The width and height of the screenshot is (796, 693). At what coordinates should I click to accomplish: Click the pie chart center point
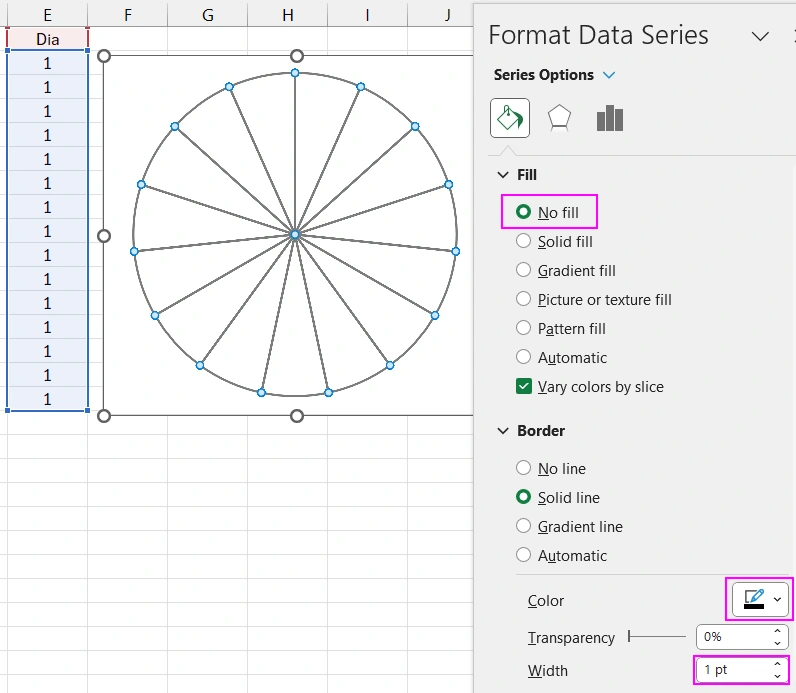click(x=295, y=234)
